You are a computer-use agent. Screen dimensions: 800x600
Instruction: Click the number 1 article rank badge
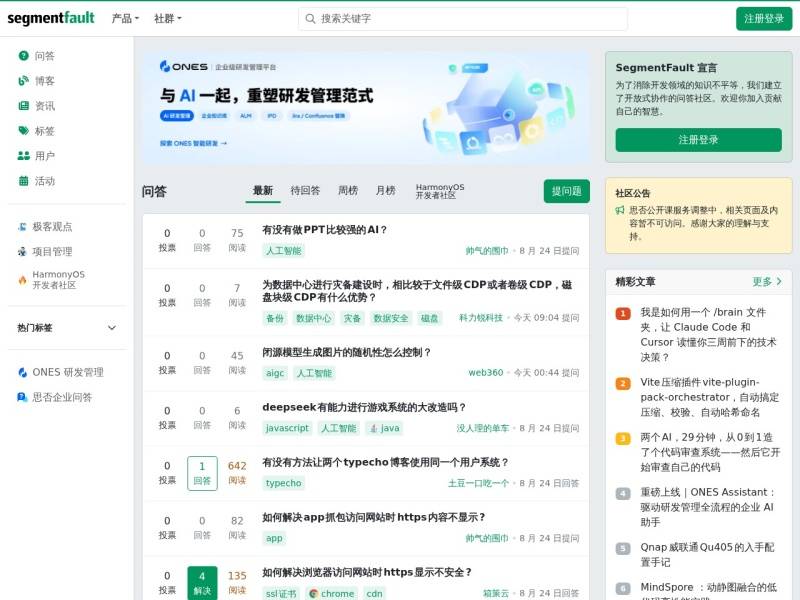point(622,313)
